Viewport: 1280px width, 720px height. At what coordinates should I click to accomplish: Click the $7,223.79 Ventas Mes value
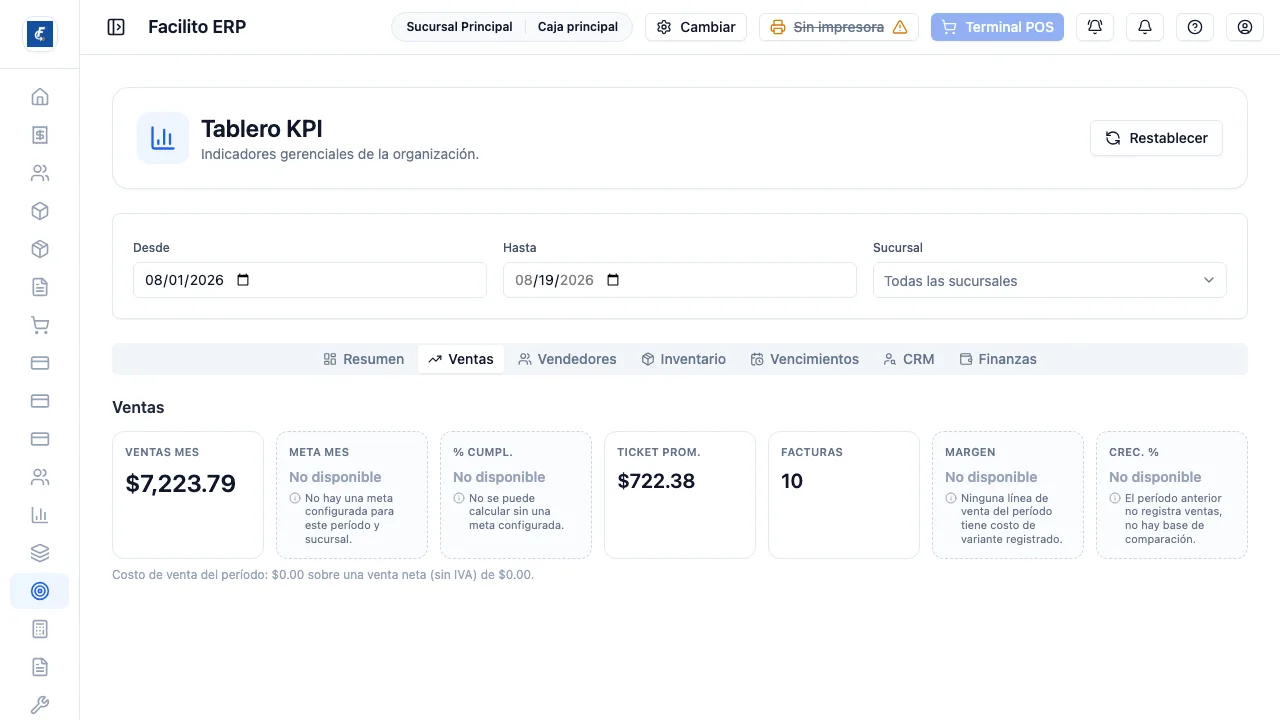181,484
